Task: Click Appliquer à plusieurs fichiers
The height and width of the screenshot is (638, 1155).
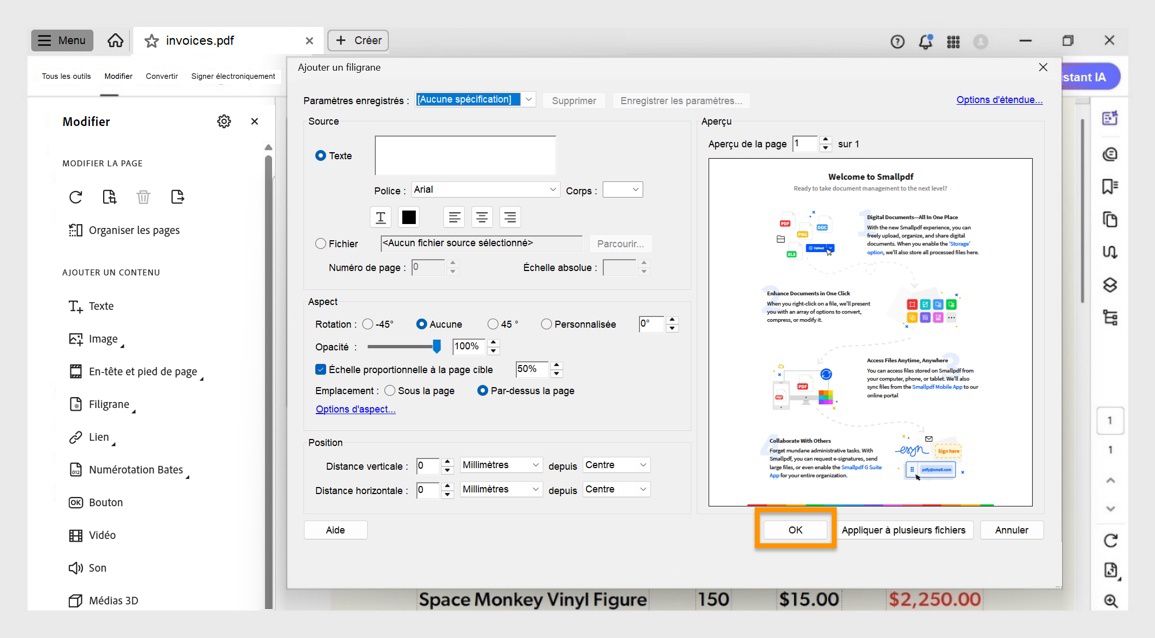Action: pos(904,530)
